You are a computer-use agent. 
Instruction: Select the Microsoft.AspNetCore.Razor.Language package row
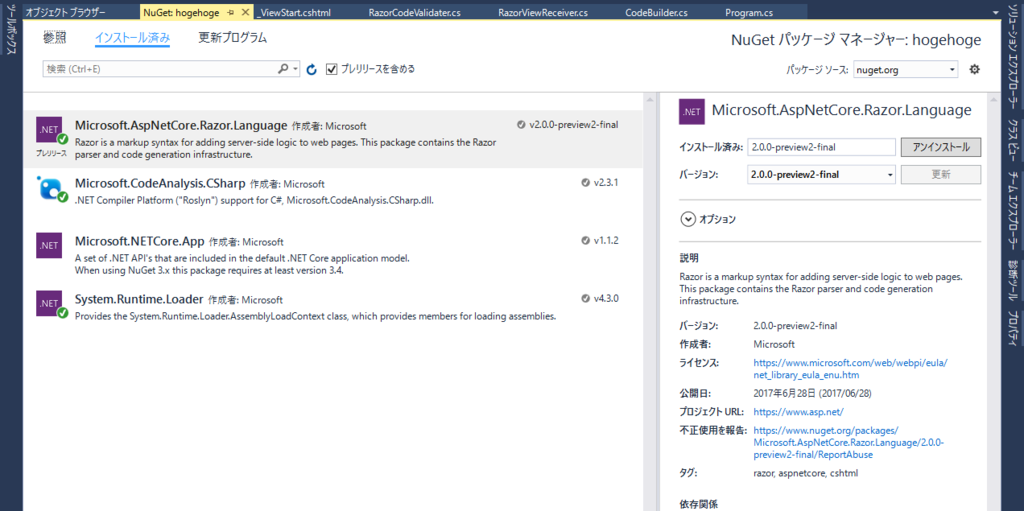332,139
